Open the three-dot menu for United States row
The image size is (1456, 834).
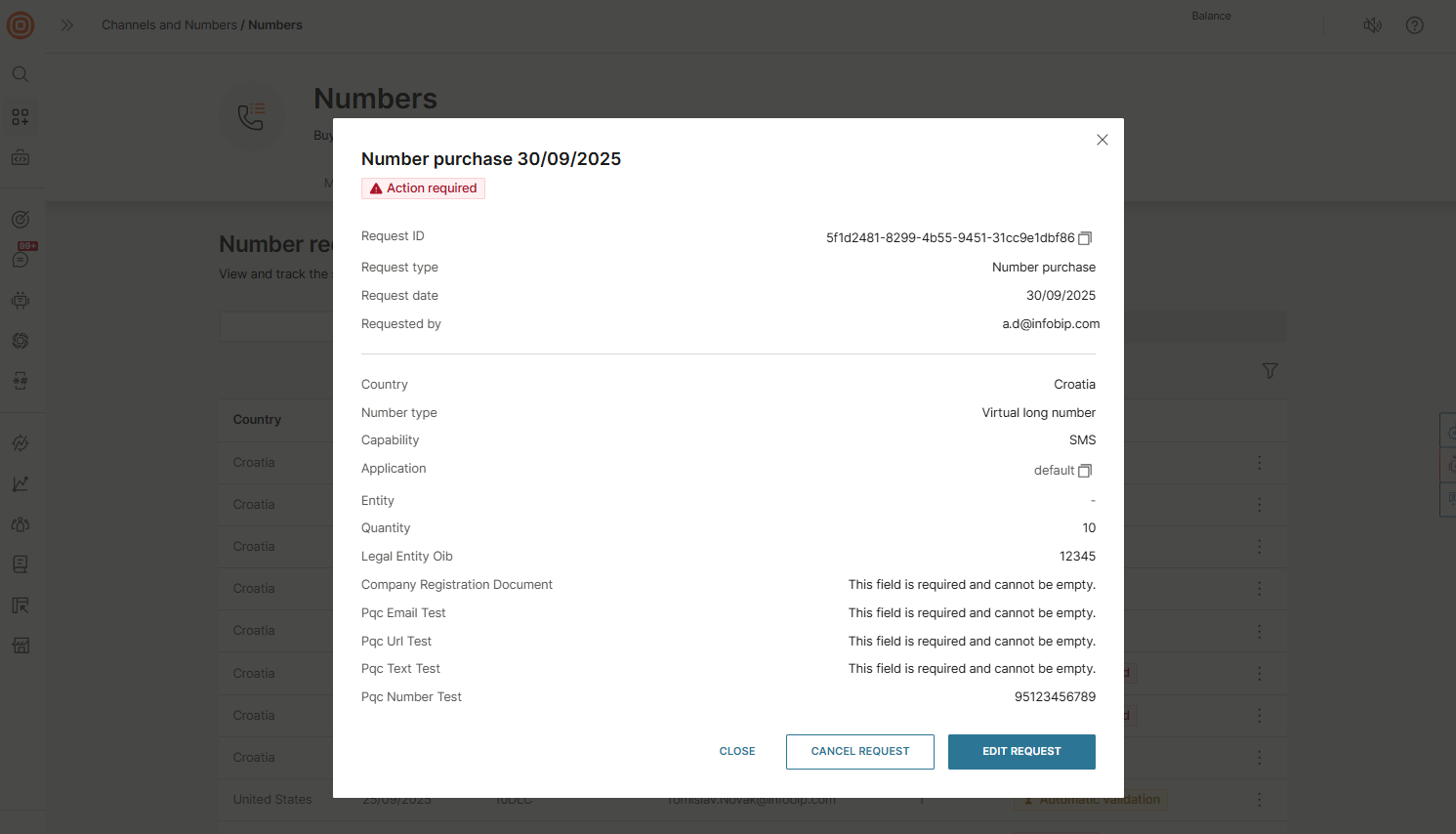[1259, 799]
